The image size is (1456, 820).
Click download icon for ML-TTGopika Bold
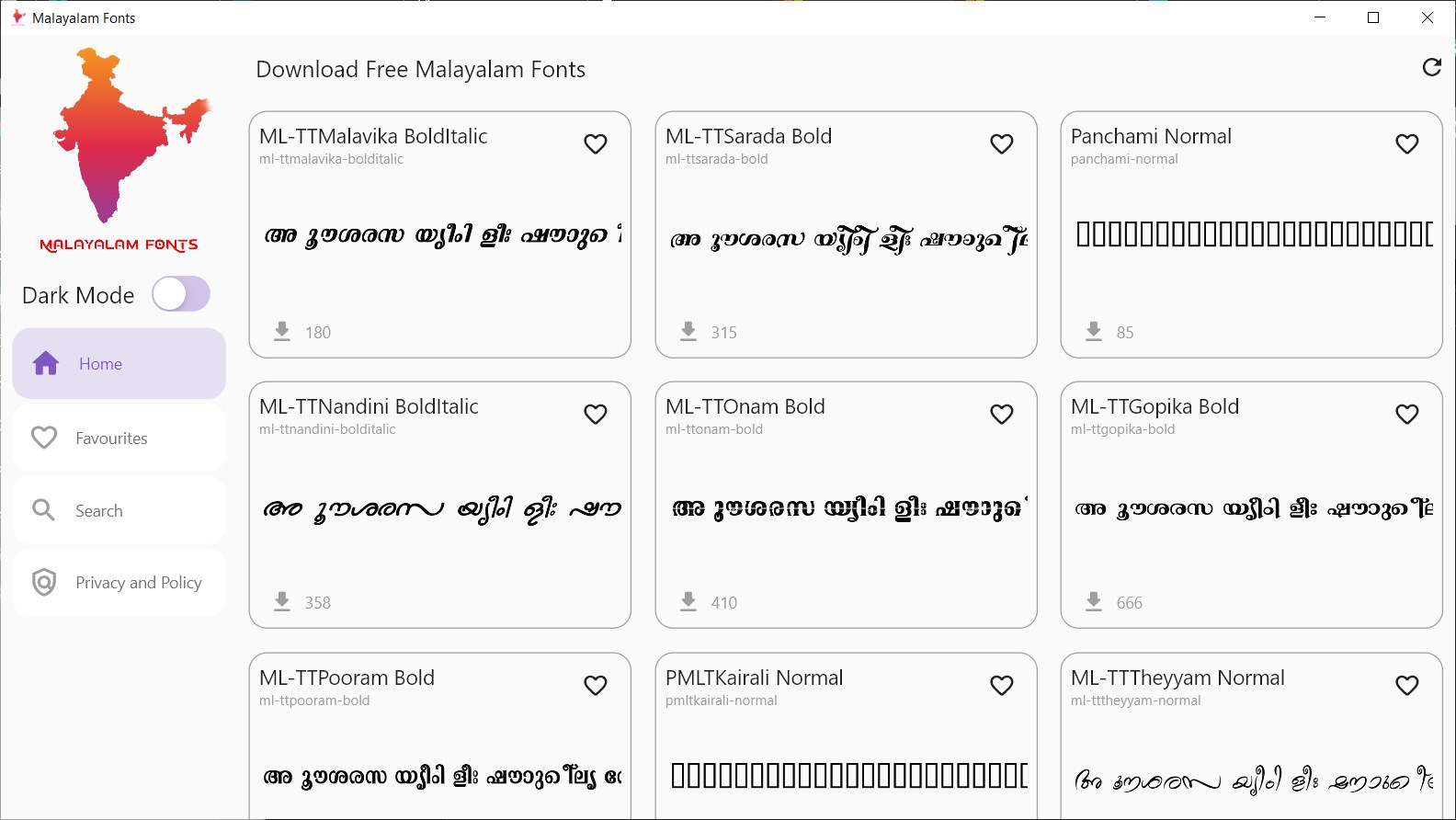tap(1094, 601)
